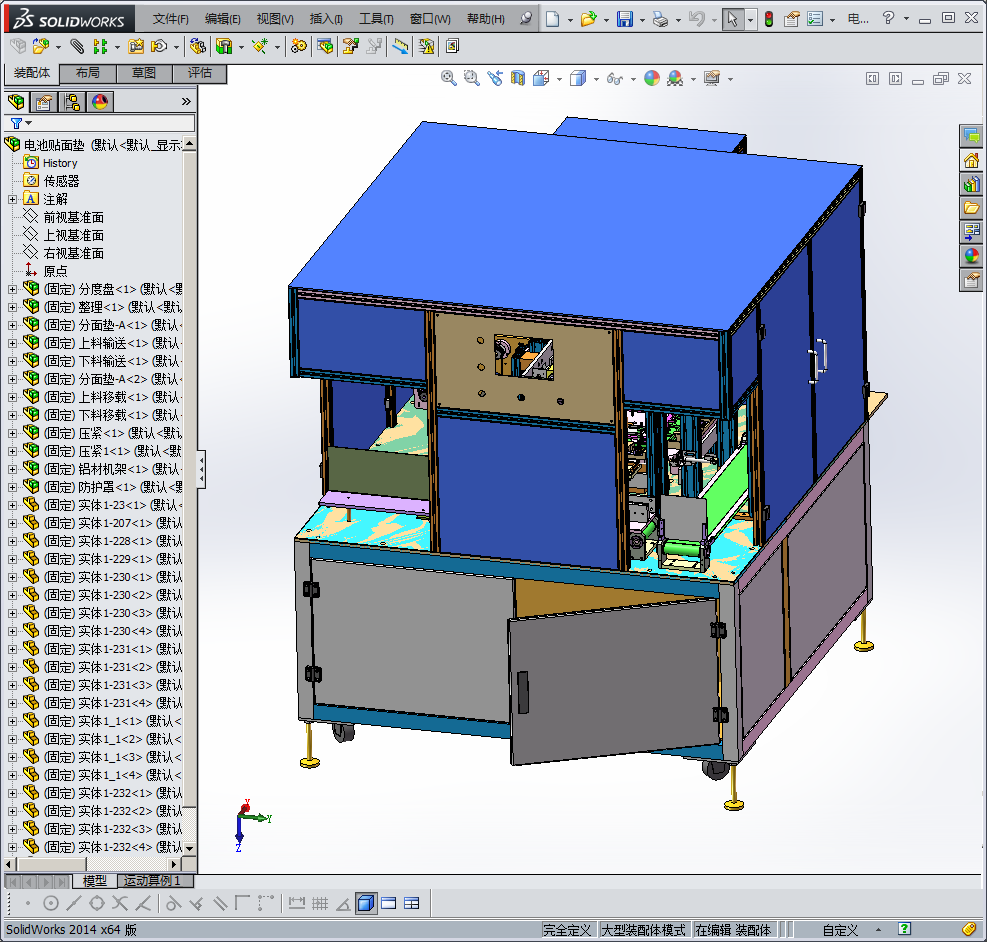
Task: Click the Edit Appearance color ball icon
Action: click(652, 78)
